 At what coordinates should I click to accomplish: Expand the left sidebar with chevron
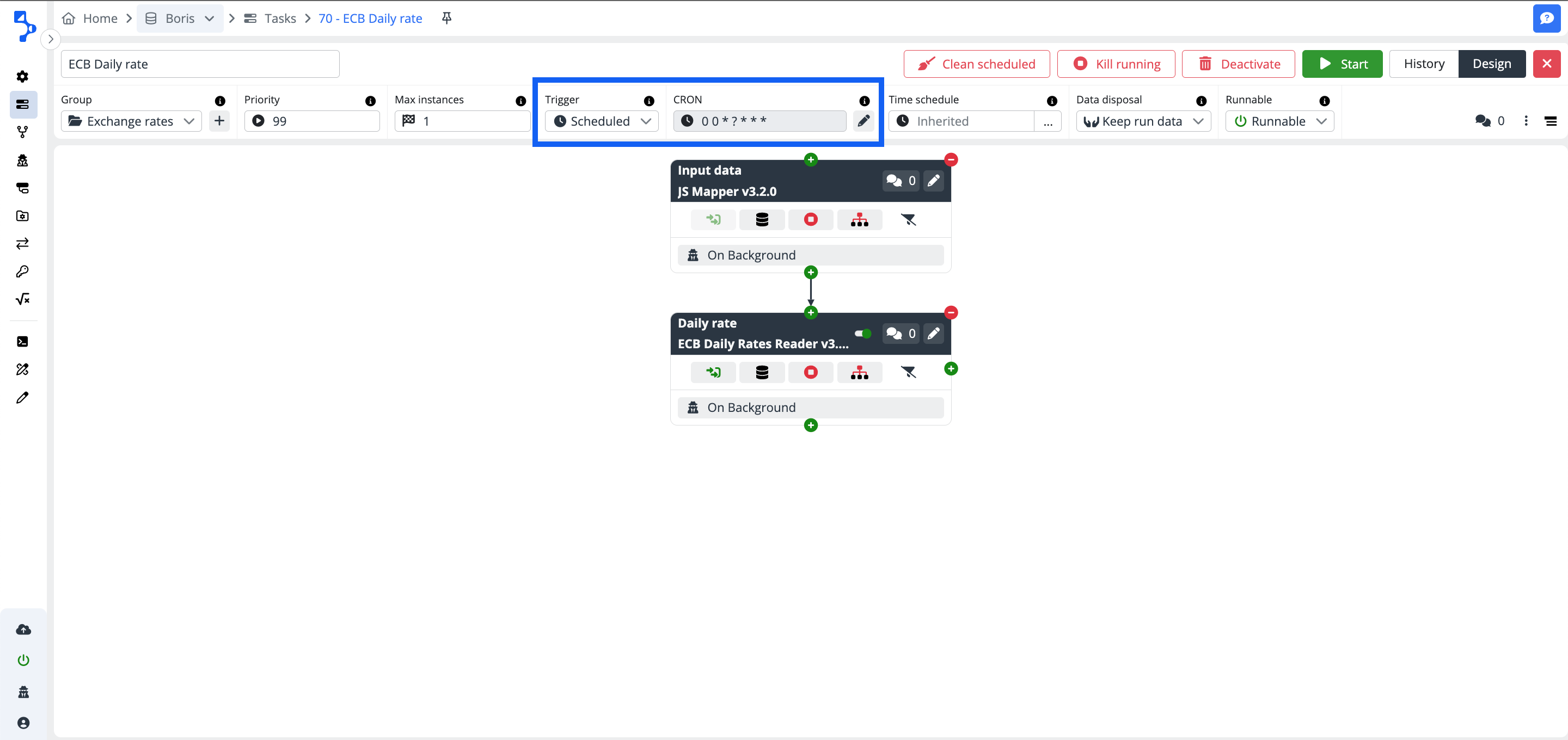pyautogui.click(x=51, y=39)
